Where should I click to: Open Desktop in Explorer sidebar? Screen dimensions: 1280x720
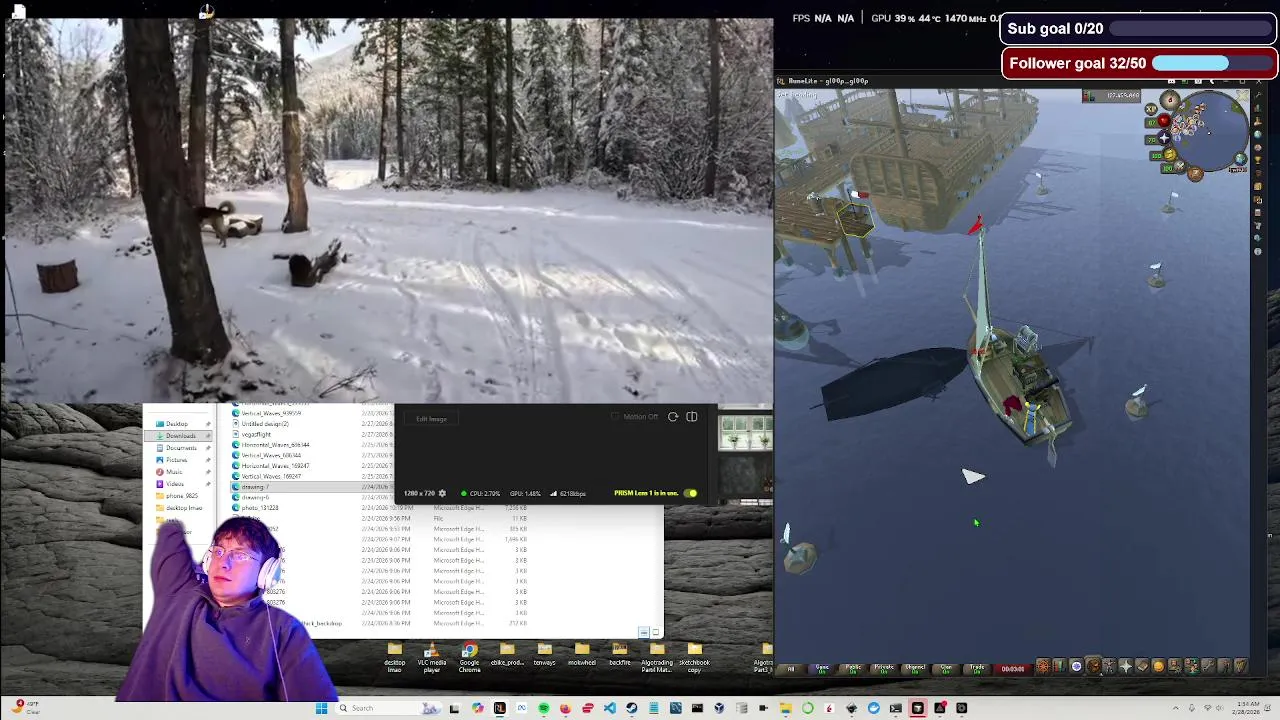pyautogui.click(x=177, y=424)
